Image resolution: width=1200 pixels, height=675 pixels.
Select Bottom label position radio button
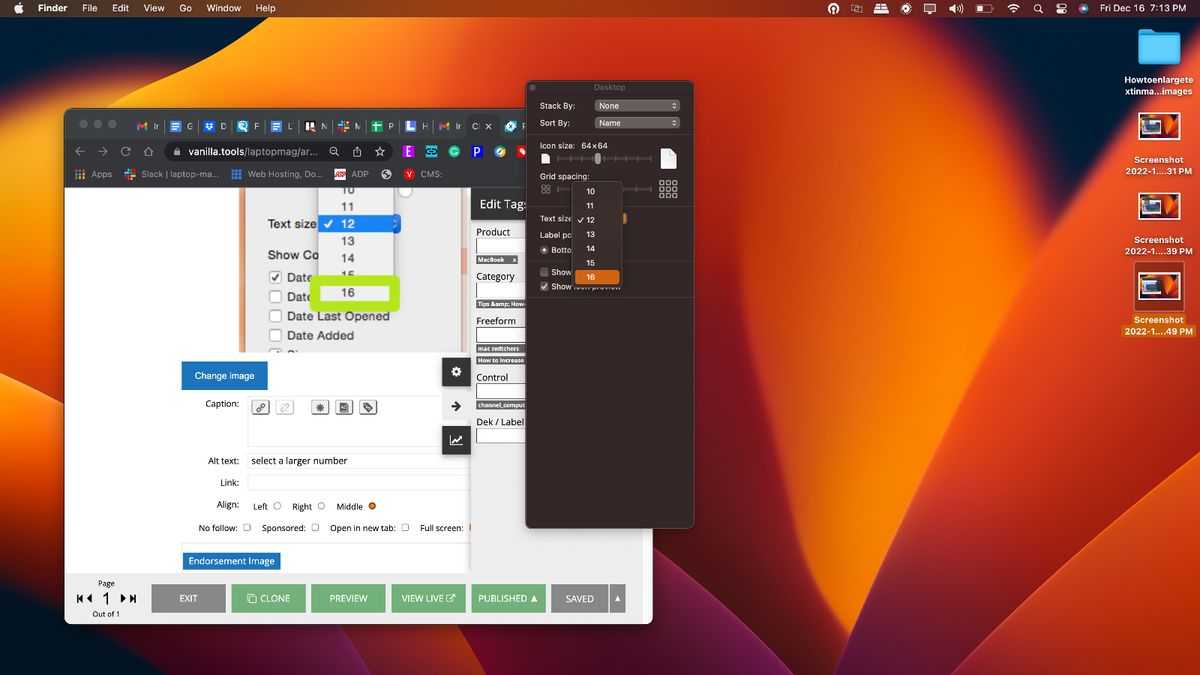click(x=544, y=250)
